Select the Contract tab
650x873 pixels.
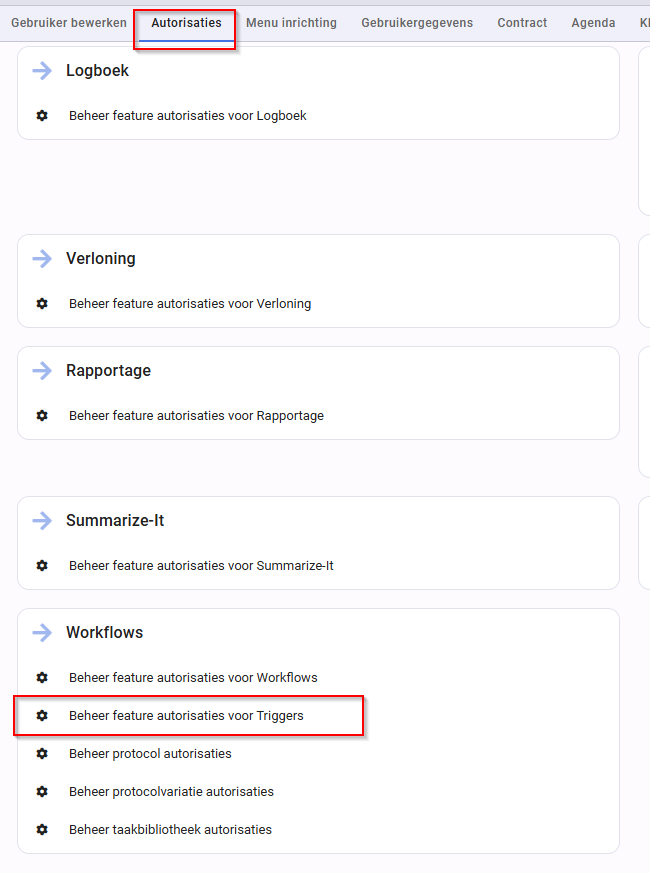click(x=522, y=23)
